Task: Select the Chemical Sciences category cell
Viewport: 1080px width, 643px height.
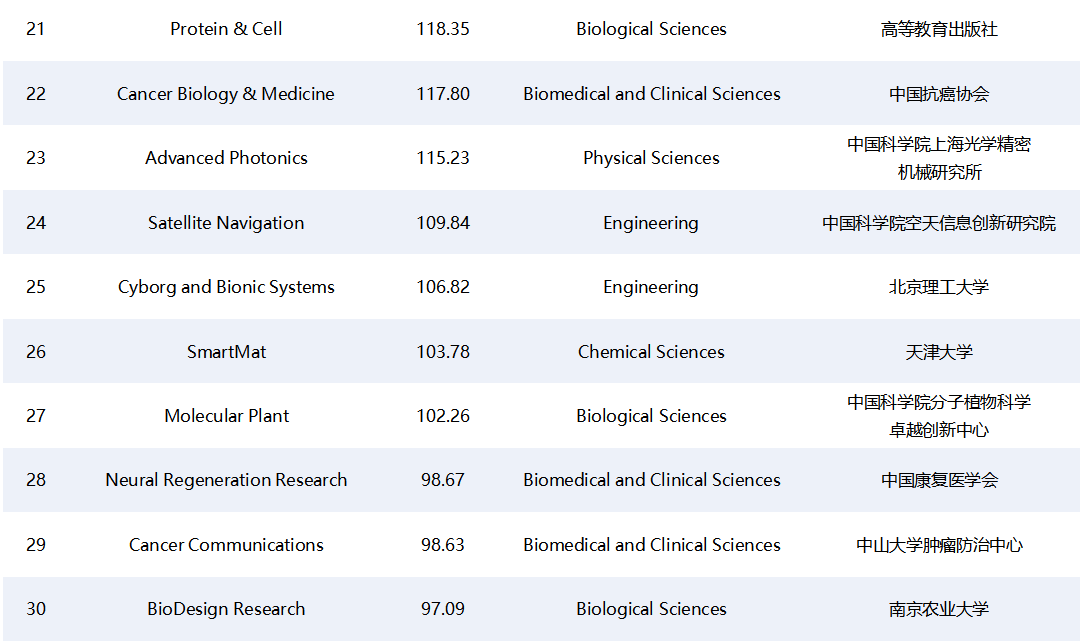Action: tap(651, 352)
